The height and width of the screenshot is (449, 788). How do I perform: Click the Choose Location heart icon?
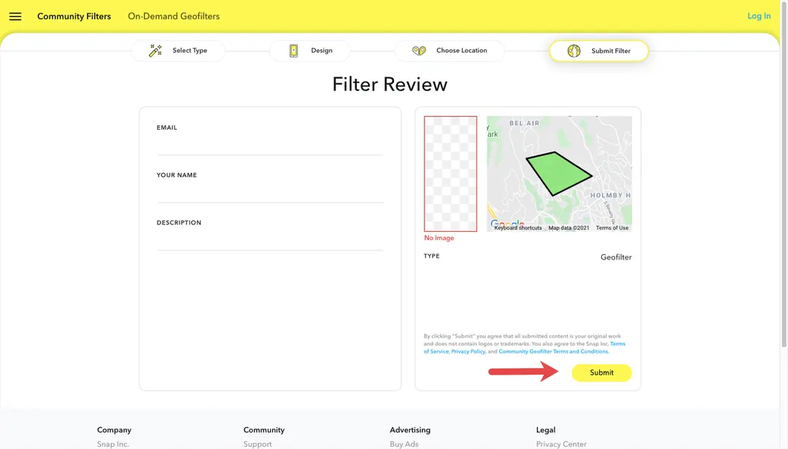coord(419,51)
